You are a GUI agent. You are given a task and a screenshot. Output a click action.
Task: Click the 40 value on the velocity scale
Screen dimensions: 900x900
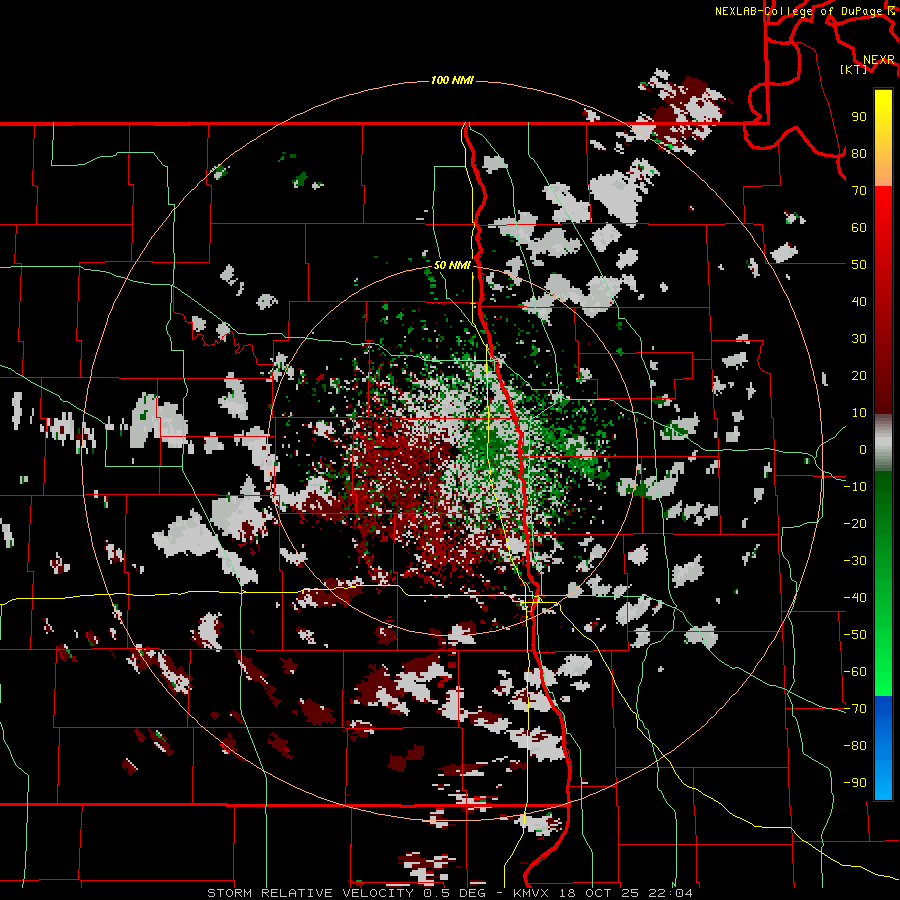pyautogui.click(x=859, y=302)
